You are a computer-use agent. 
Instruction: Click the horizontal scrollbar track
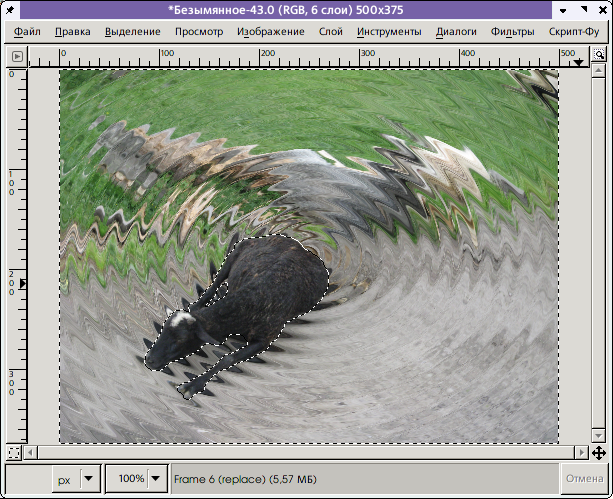(x=300, y=453)
